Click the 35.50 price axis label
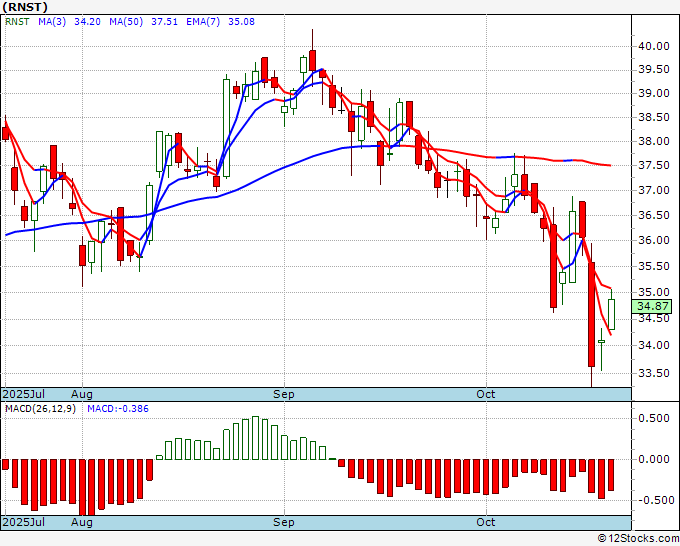The image size is (680, 546). click(x=654, y=266)
